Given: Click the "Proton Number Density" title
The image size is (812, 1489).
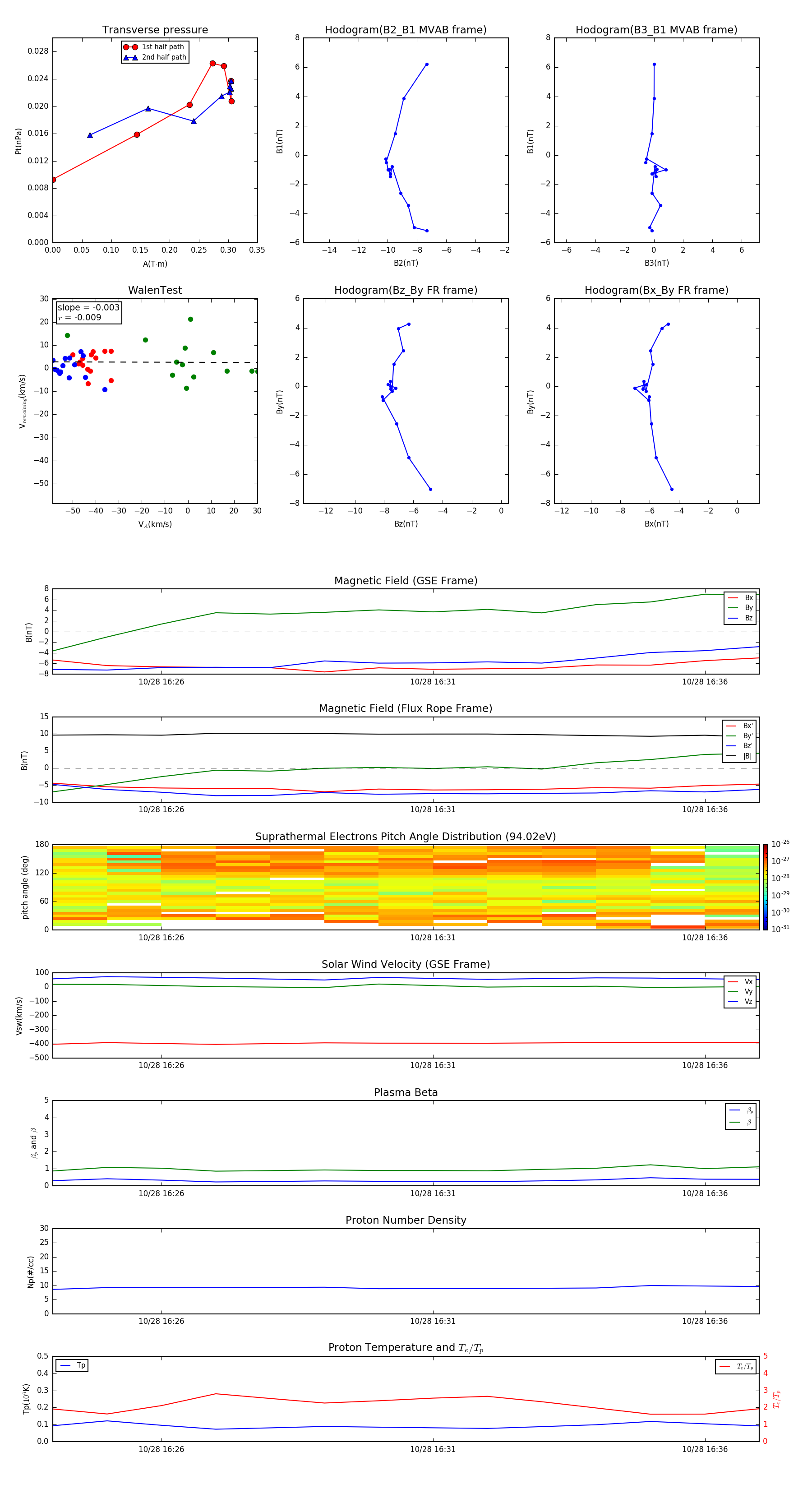Looking at the screenshot, I should pos(406,1220).
